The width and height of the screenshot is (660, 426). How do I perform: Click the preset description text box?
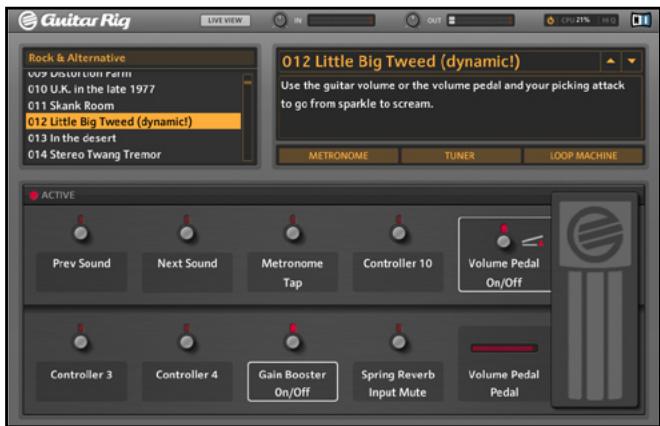(460, 107)
